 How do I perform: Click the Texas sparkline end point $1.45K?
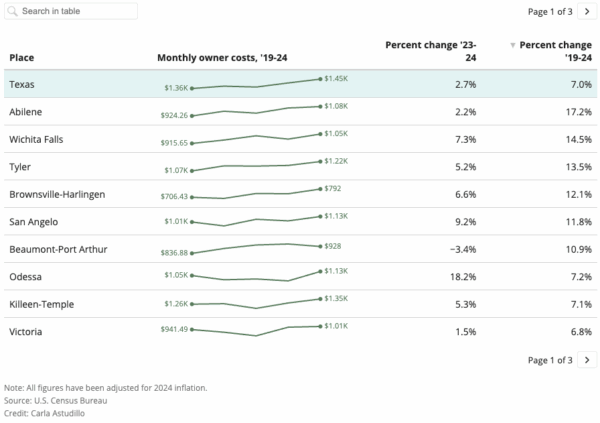[321, 78]
